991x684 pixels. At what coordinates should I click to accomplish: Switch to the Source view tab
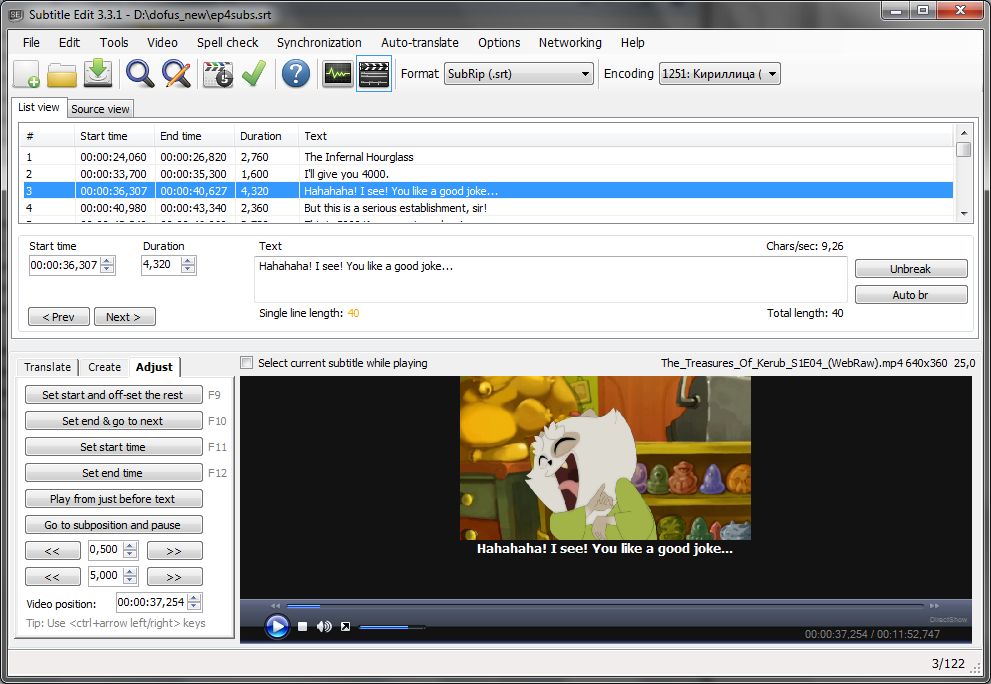(x=100, y=109)
